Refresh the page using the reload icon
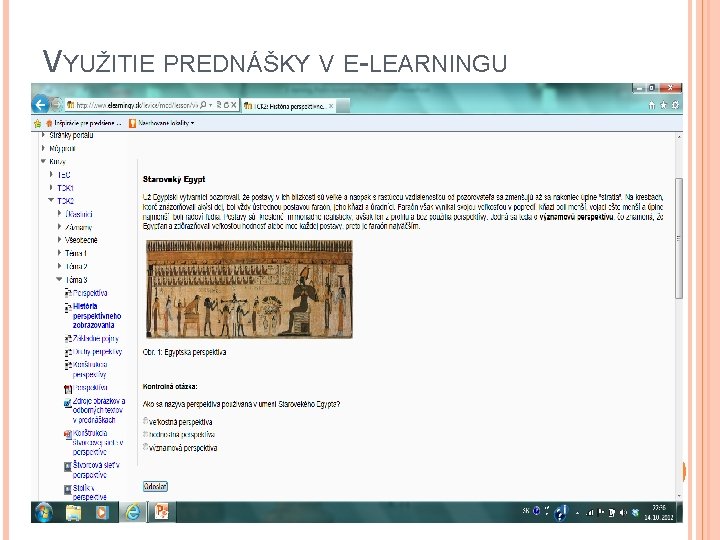The height and width of the screenshot is (540, 720). coord(226,105)
